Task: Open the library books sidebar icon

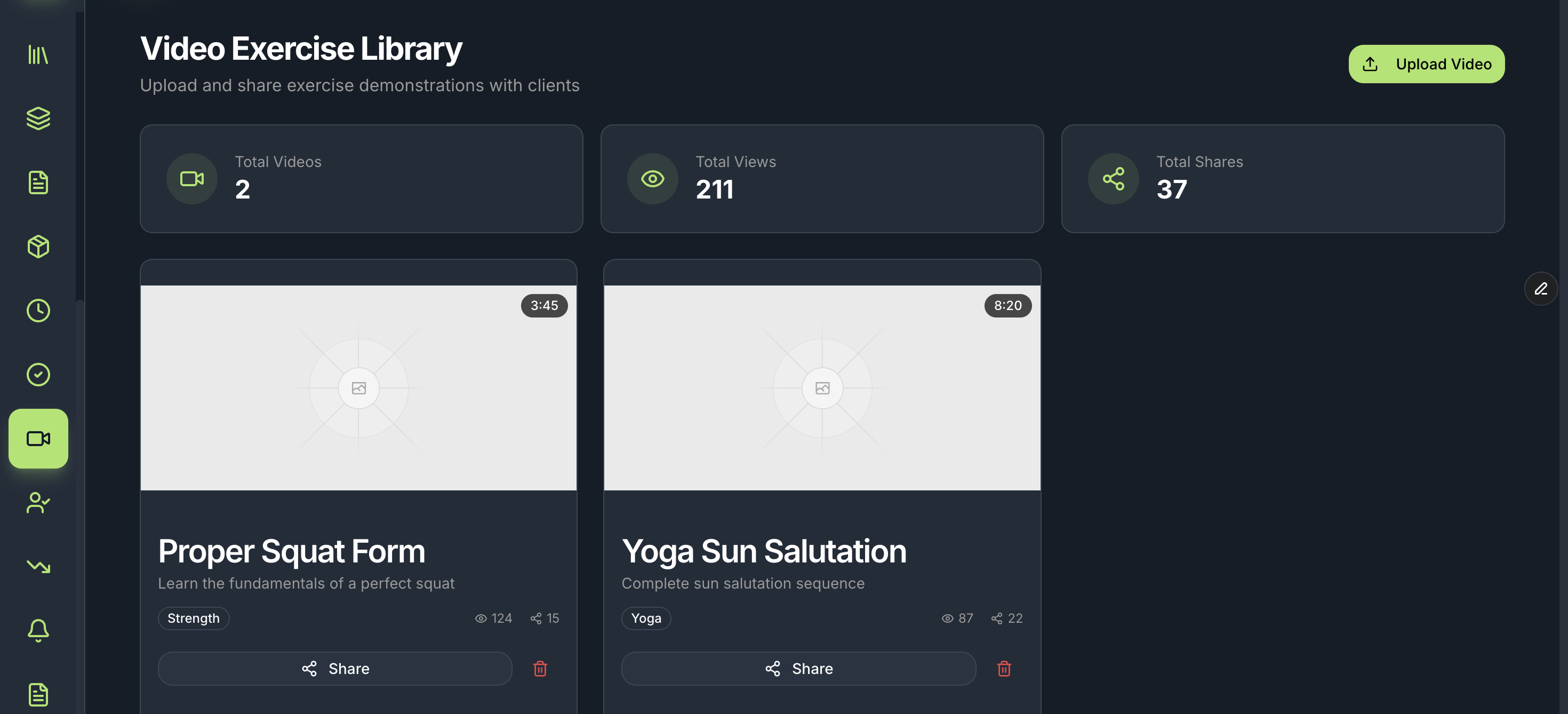Action: click(38, 55)
